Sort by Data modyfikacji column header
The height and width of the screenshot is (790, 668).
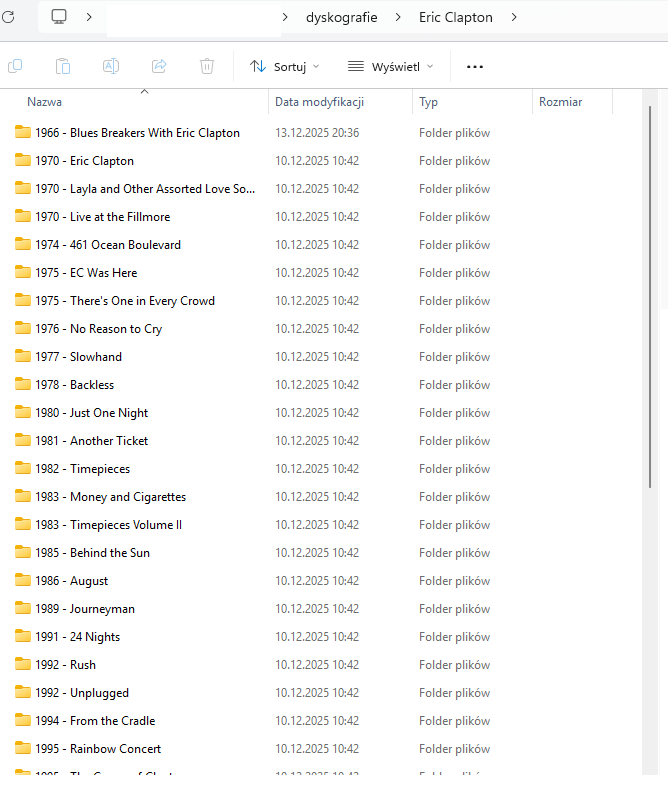[x=320, y=102]
